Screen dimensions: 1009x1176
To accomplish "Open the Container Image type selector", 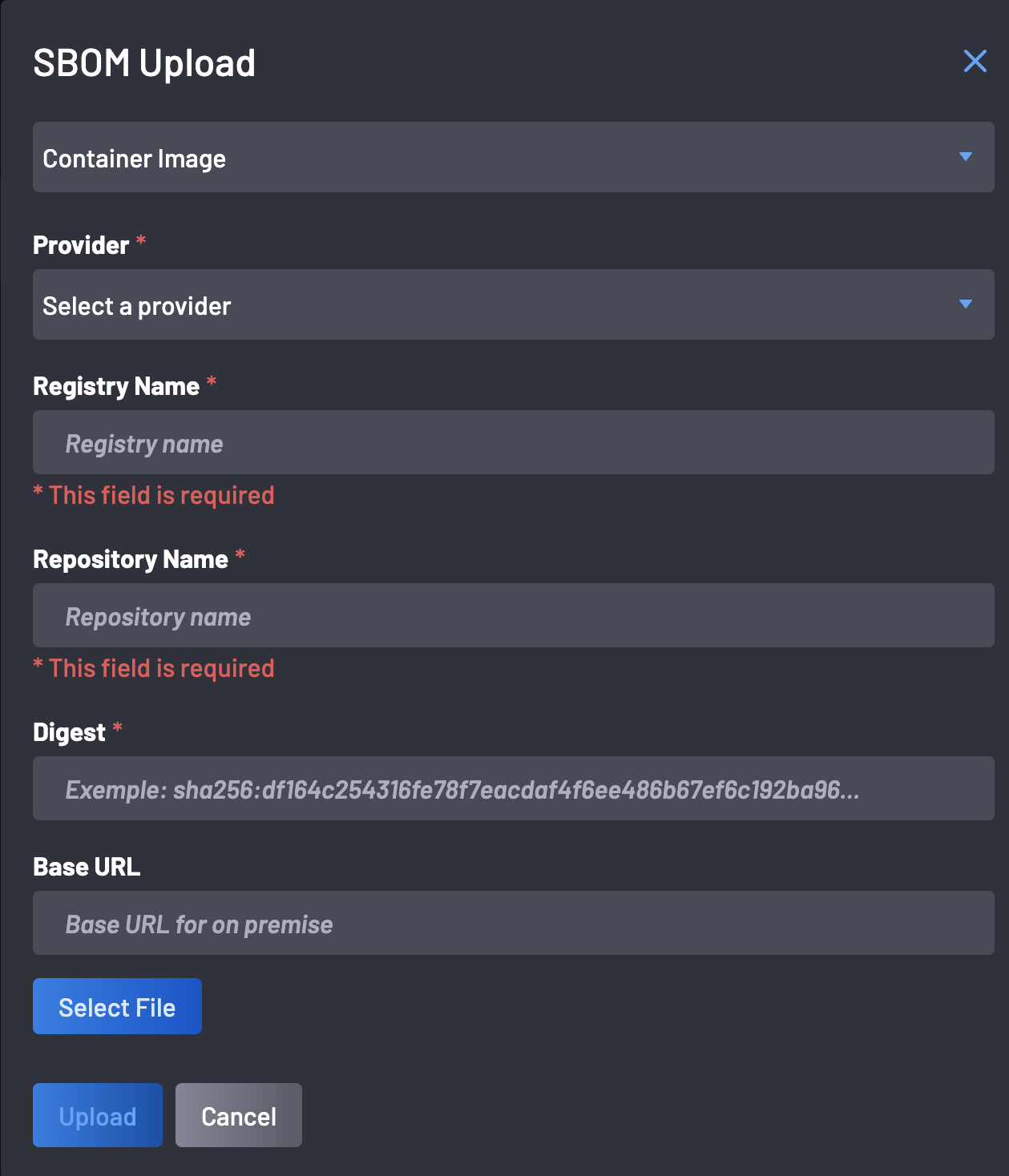I will pos(513,157).
